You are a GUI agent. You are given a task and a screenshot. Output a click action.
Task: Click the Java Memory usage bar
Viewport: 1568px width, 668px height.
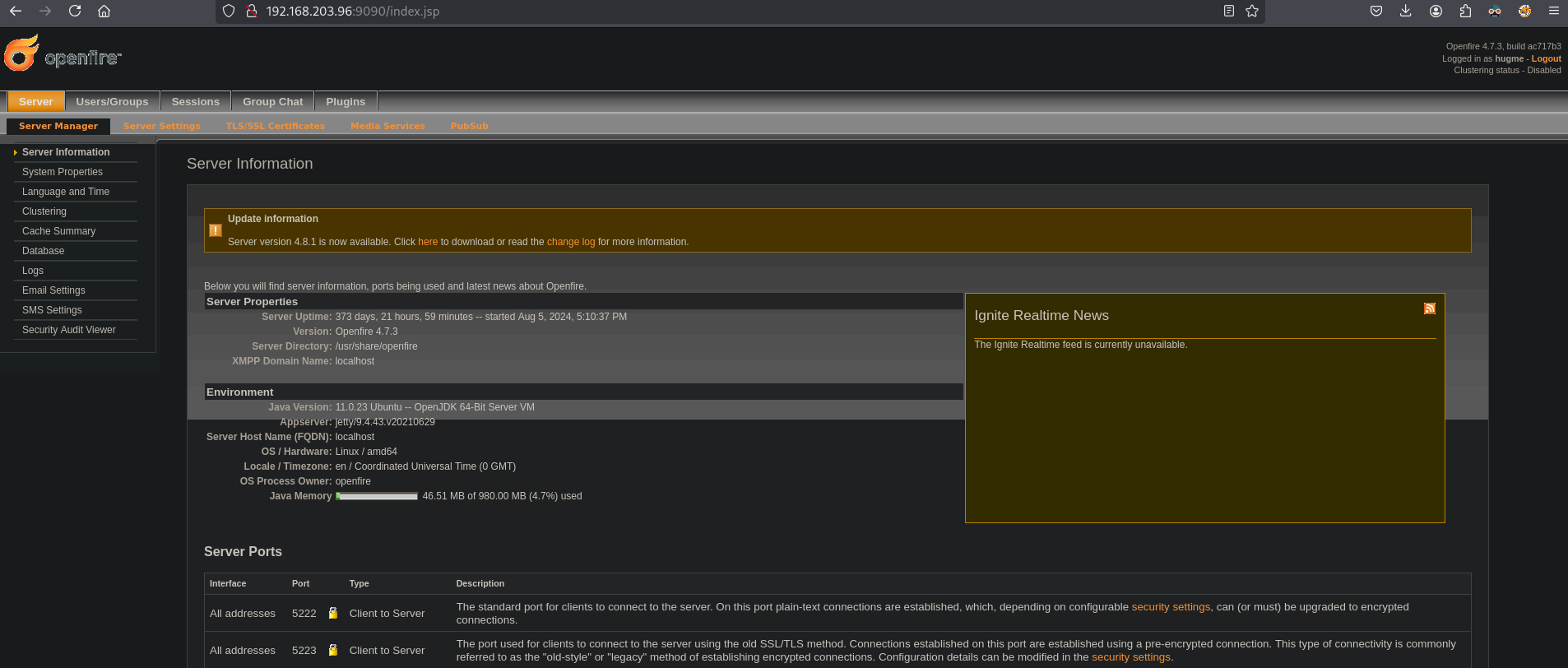(377, 496)
